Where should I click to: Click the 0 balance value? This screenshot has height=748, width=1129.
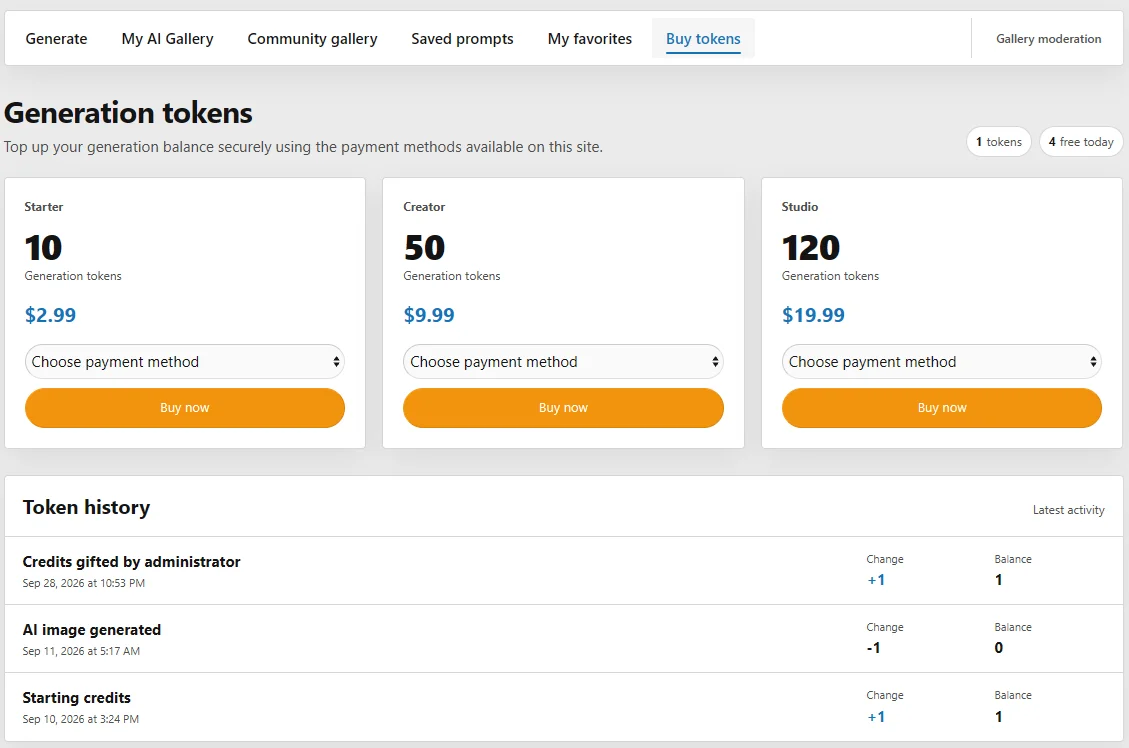999,648
